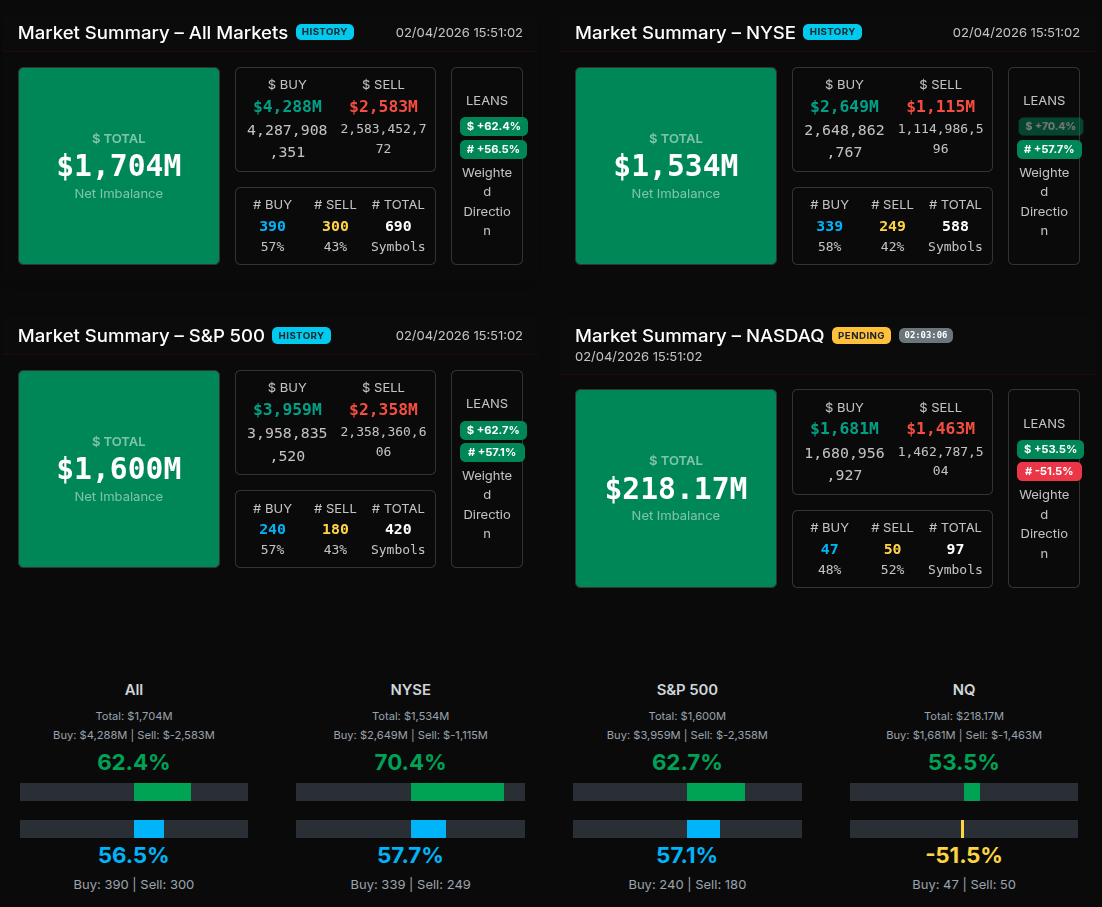Image resolution: width=1102 pixels, height=907 pixels.
Task: Click the faded $ +70.4% NYSE badge
Action: click(1050, 126)
